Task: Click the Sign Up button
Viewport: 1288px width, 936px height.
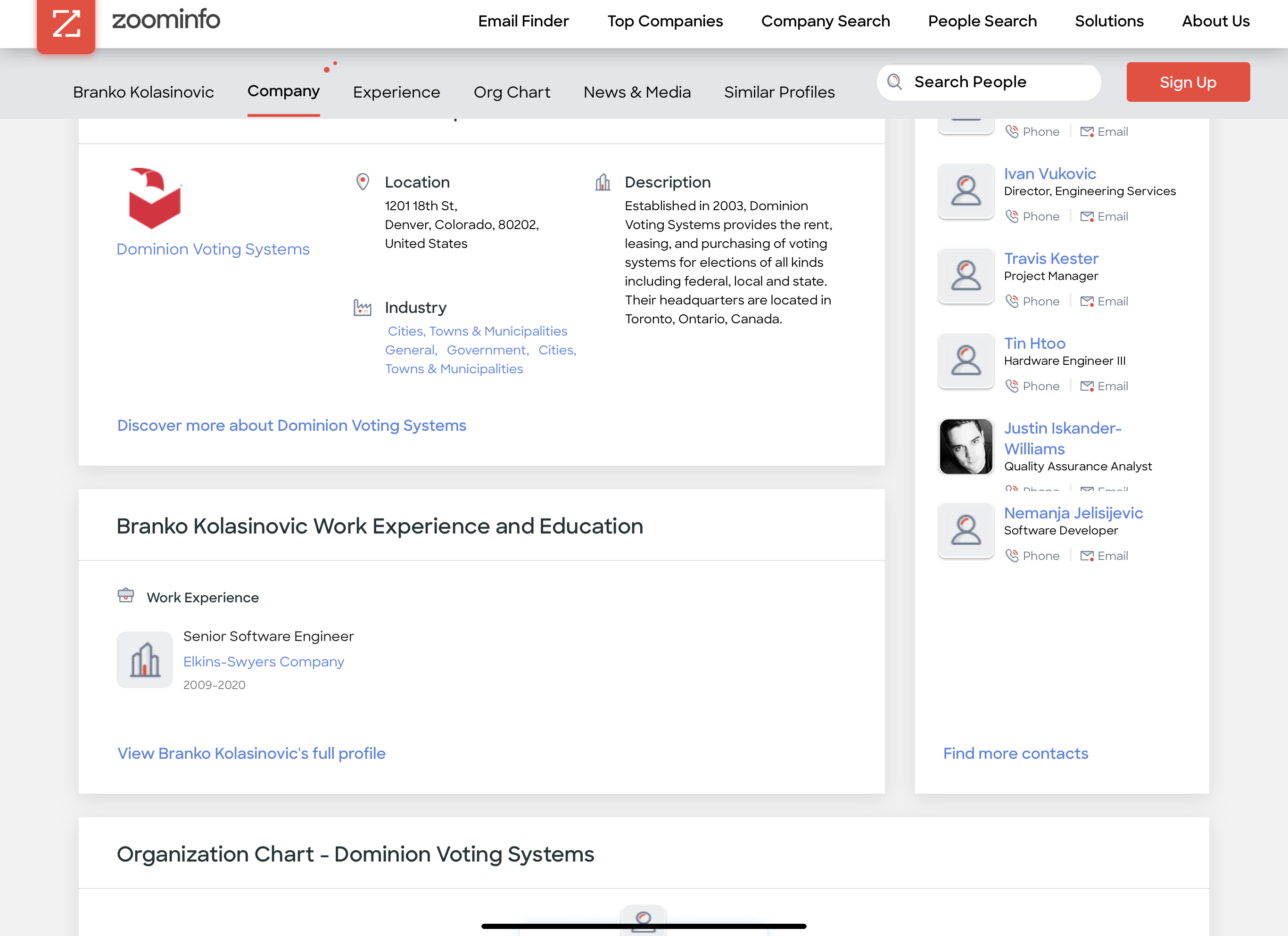Action: (1188, 82)
